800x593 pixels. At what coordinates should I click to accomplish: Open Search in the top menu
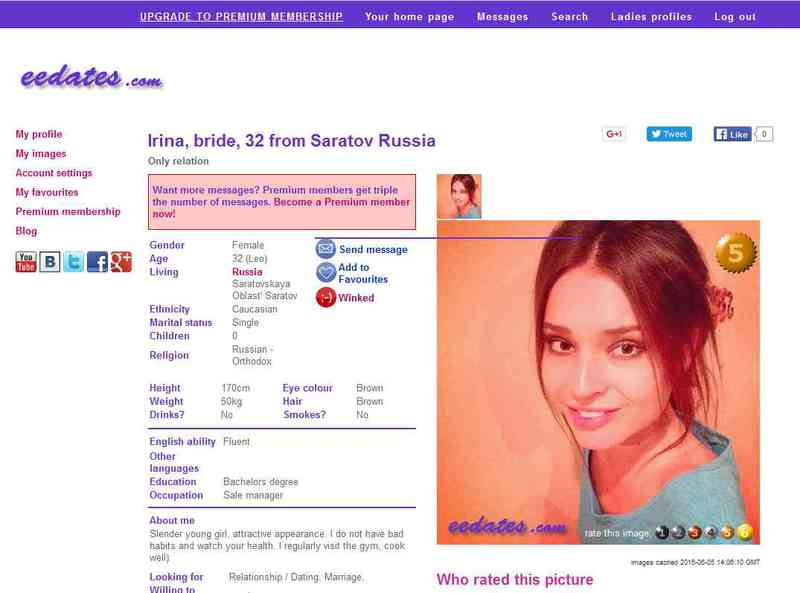point(569,17)
